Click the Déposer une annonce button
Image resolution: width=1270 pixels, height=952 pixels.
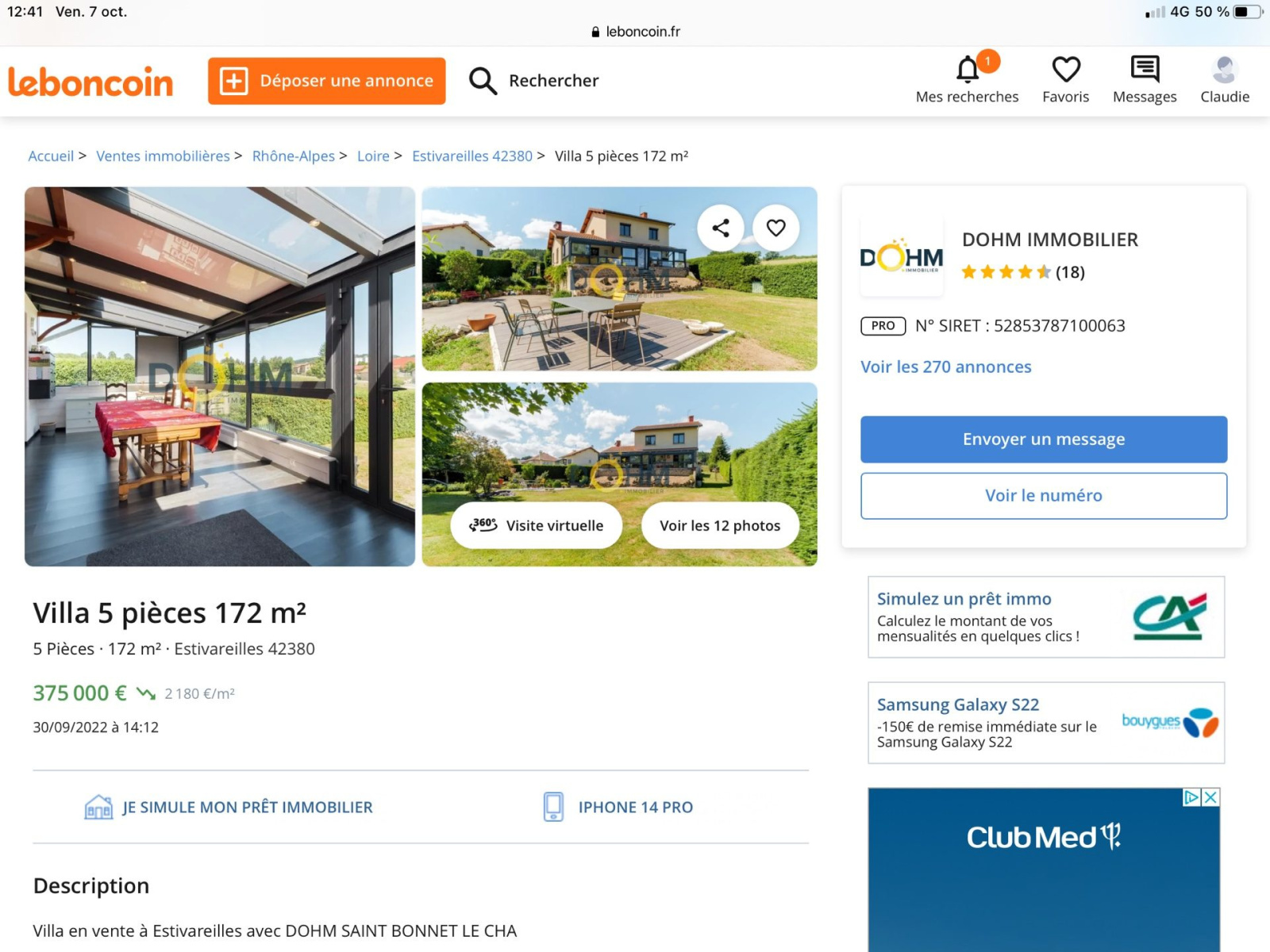click(326, 81)
